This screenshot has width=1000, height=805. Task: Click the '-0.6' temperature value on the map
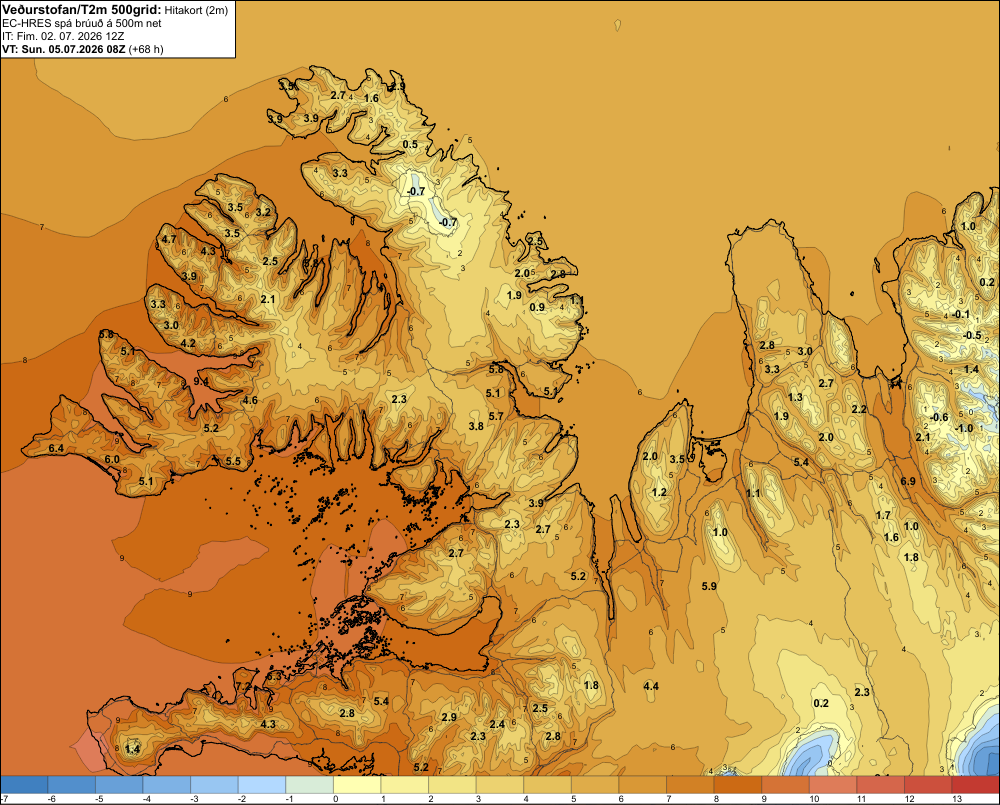939,417
